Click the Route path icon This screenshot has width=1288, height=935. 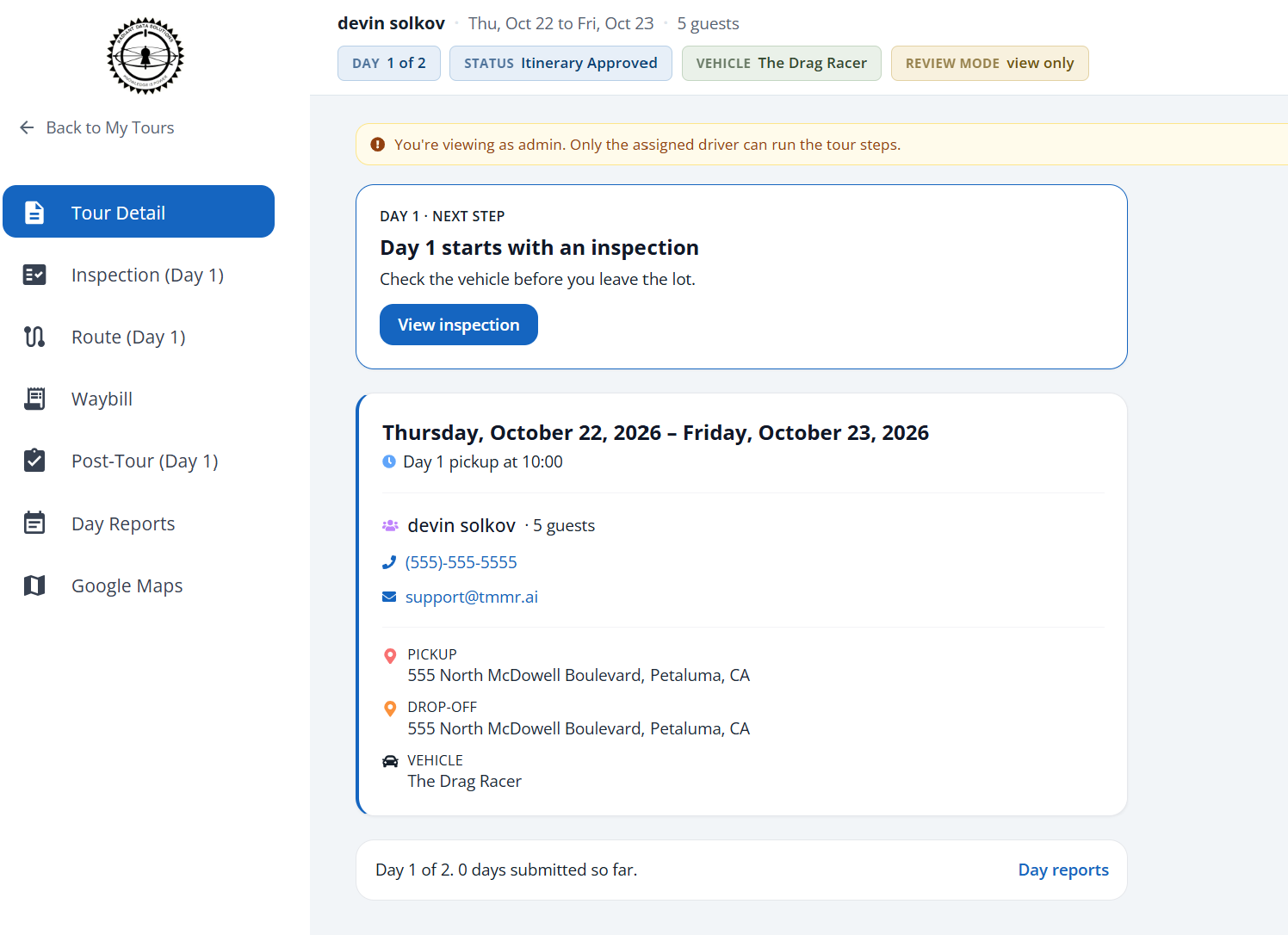point(34,337)
